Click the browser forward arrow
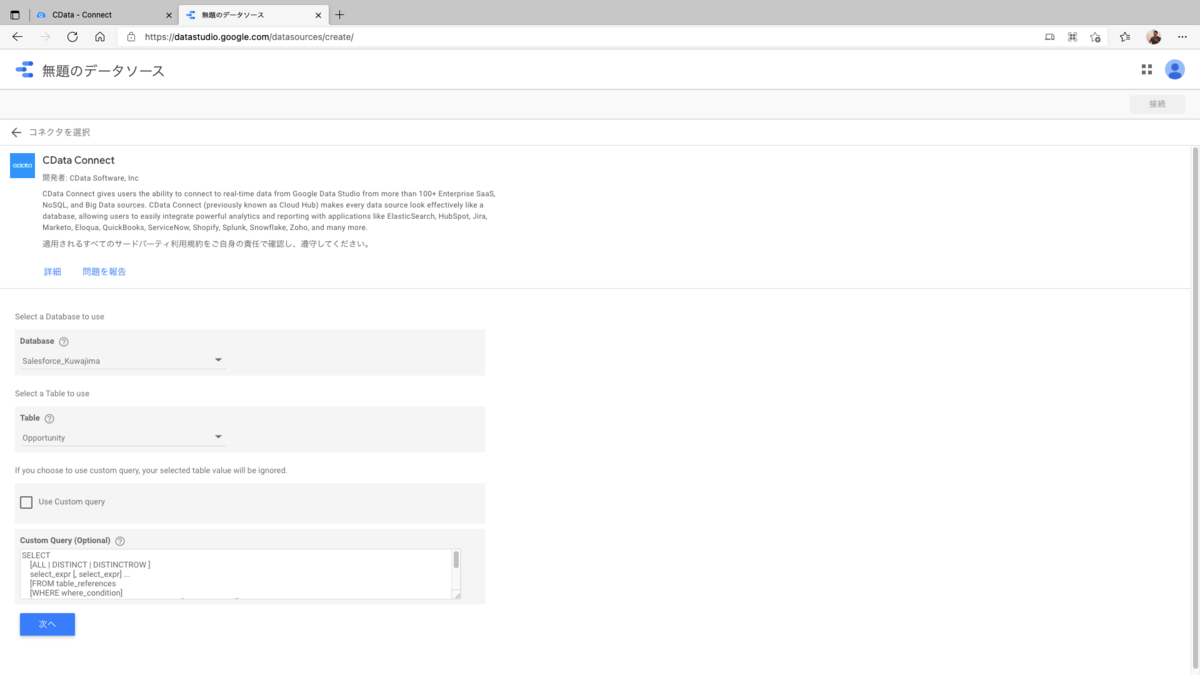This screenshot has height=675, width=1200. (x=45, y=36)
